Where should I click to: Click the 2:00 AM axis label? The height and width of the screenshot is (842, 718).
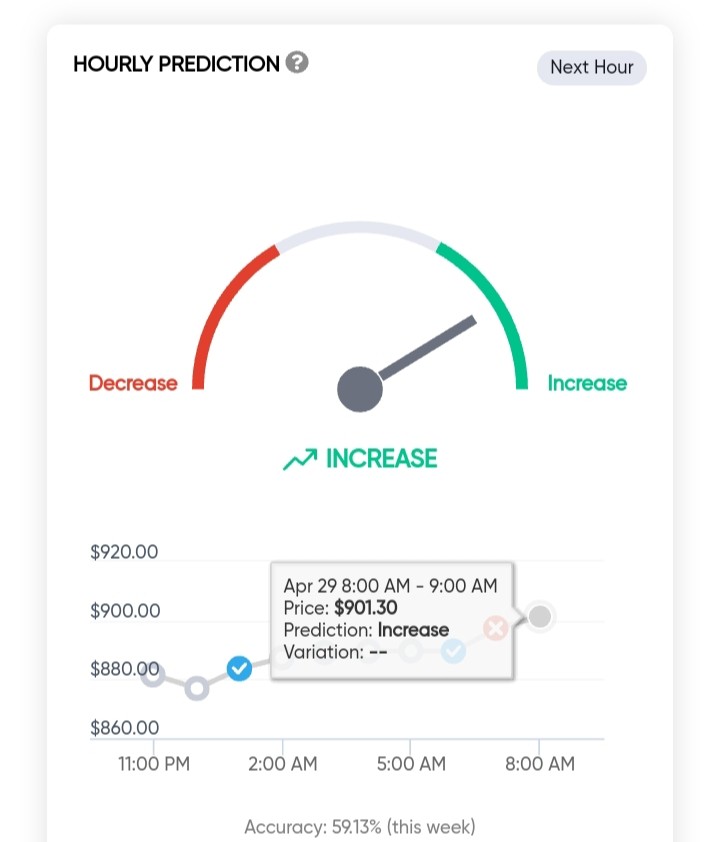(x=282, y=764)
